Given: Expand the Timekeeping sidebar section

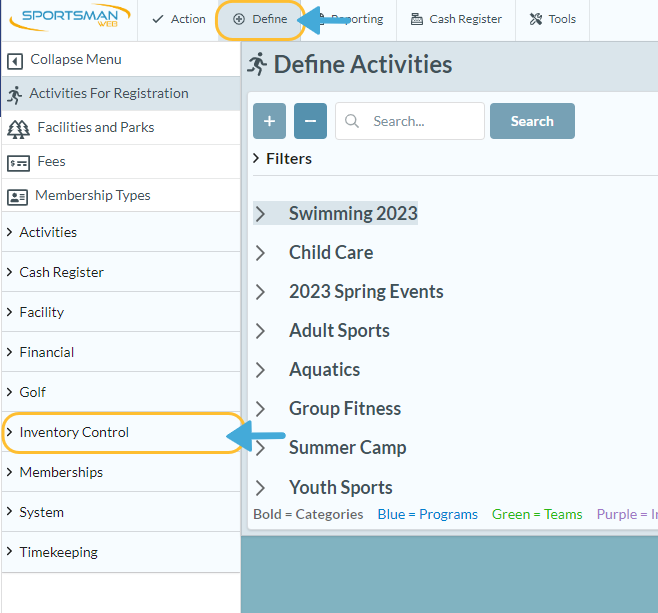Looking at the screenshot, I should (x=58, y=552).
